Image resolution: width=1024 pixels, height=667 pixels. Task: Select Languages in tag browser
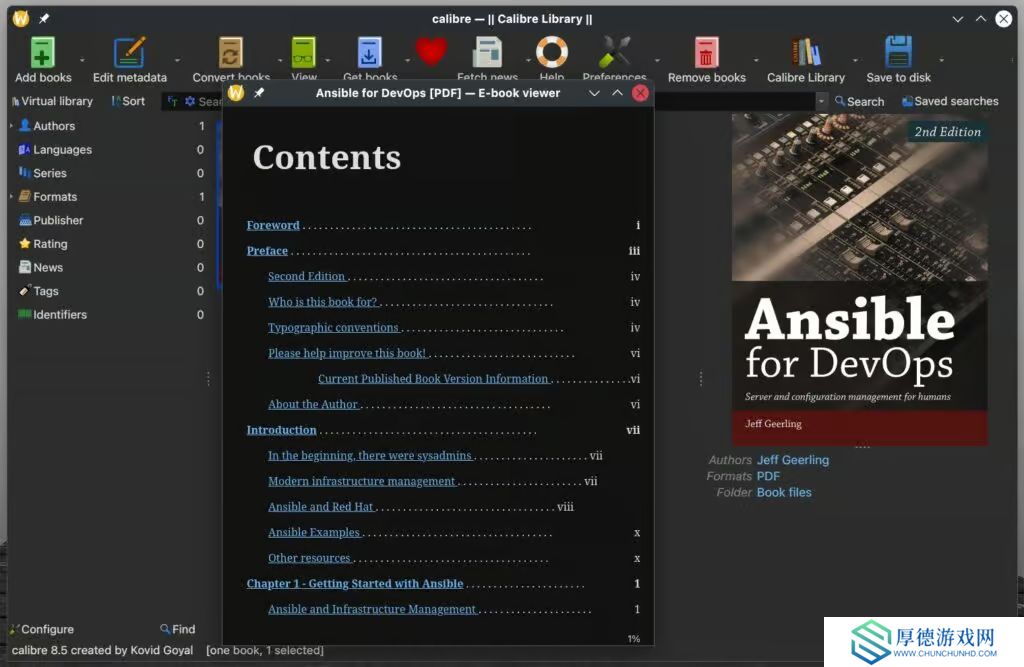(x=62, y=150)
